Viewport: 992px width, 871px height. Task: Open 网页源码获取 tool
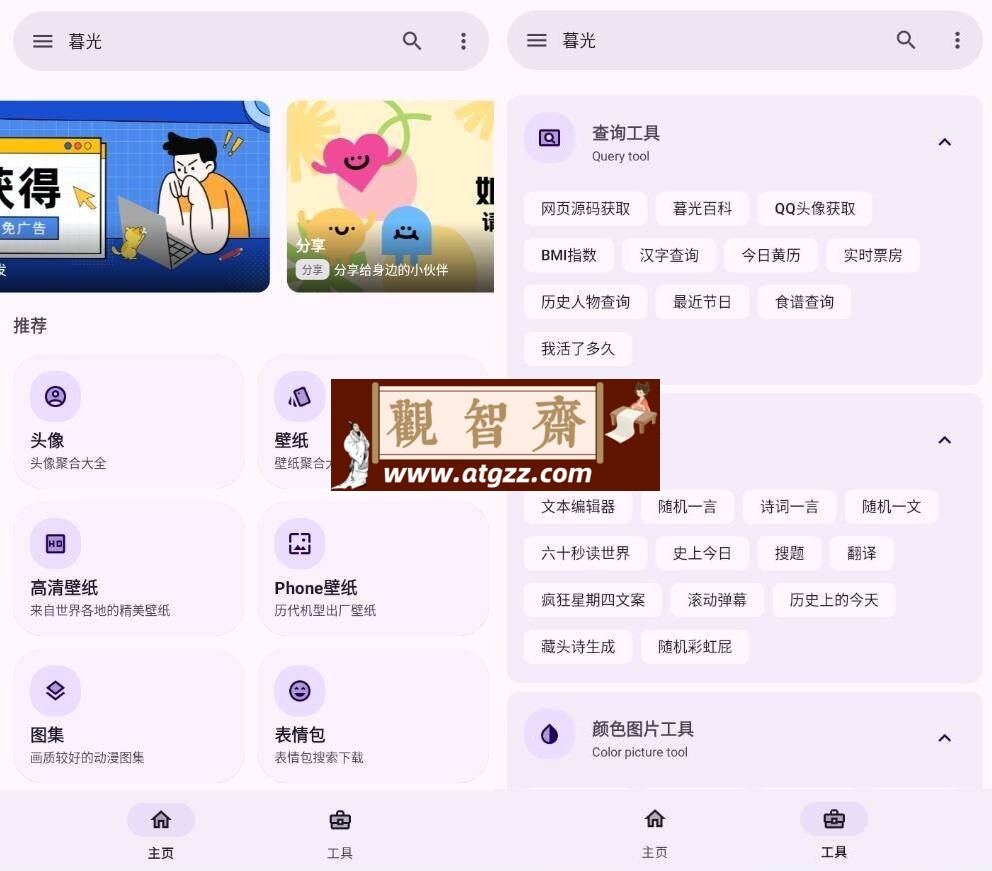(x=585, y=209)
